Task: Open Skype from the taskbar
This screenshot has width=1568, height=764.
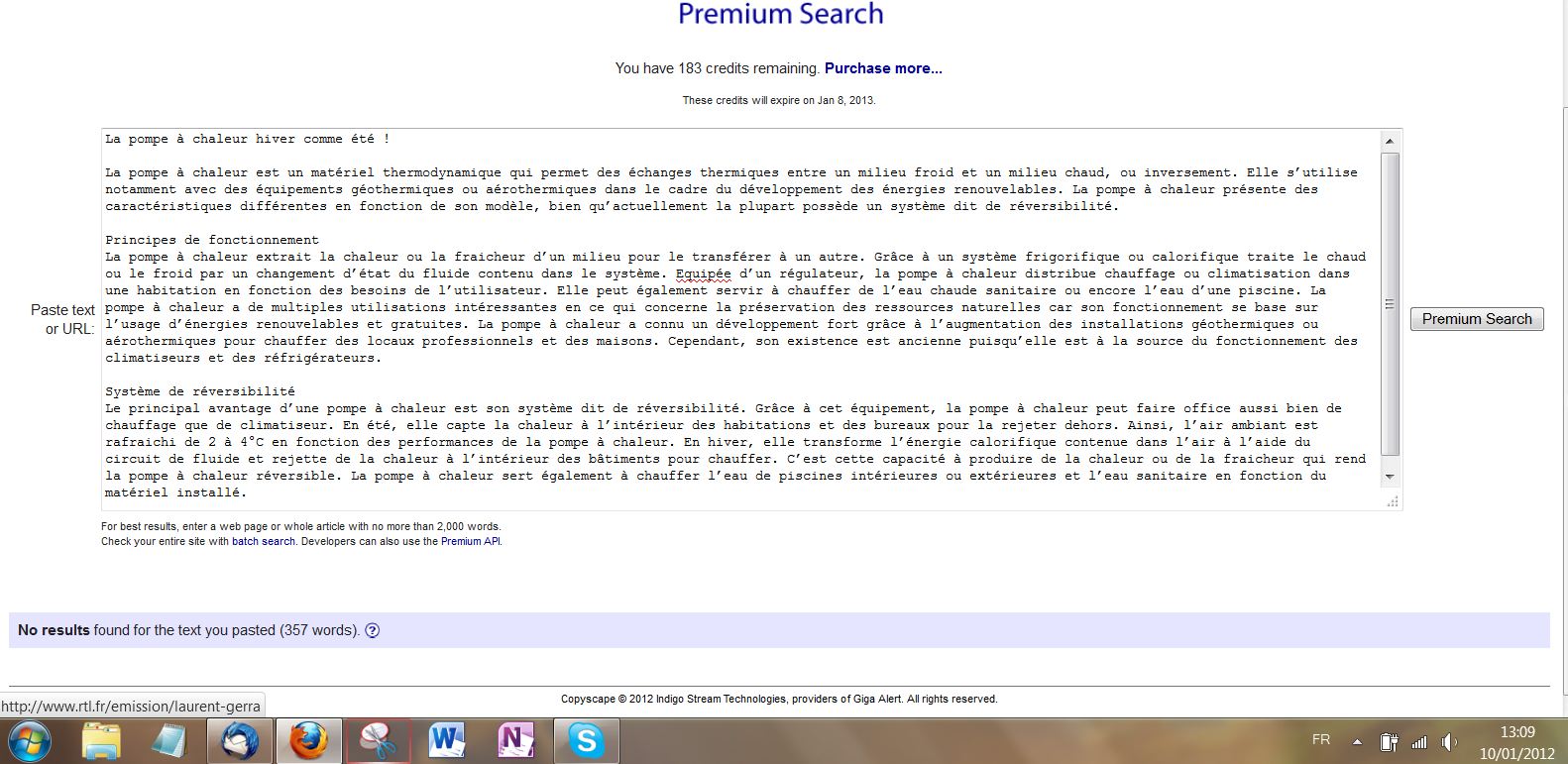Action: (x=586, y=740)
